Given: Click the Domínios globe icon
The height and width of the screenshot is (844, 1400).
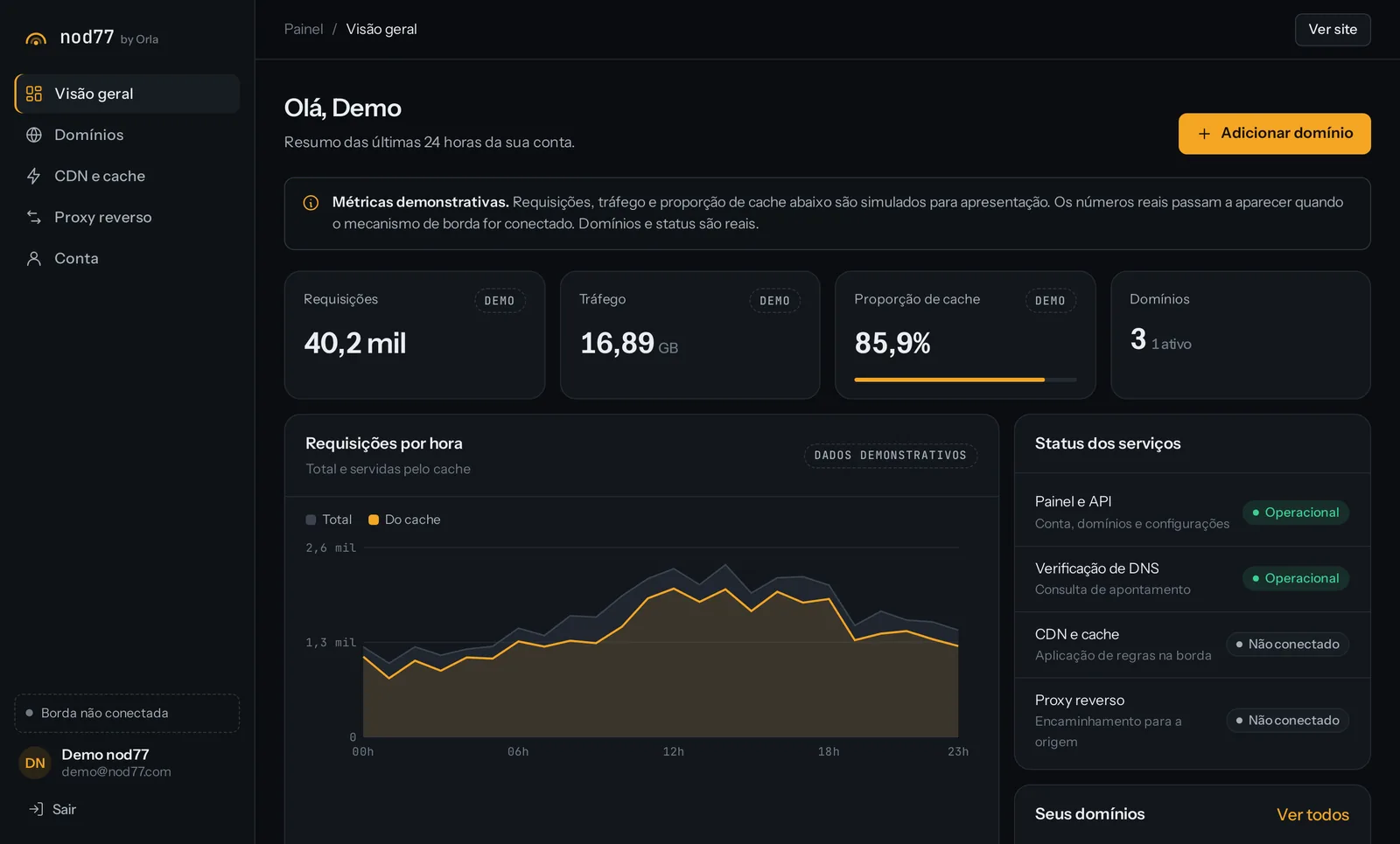Looking at the screenshot, I should pos(34,135).
